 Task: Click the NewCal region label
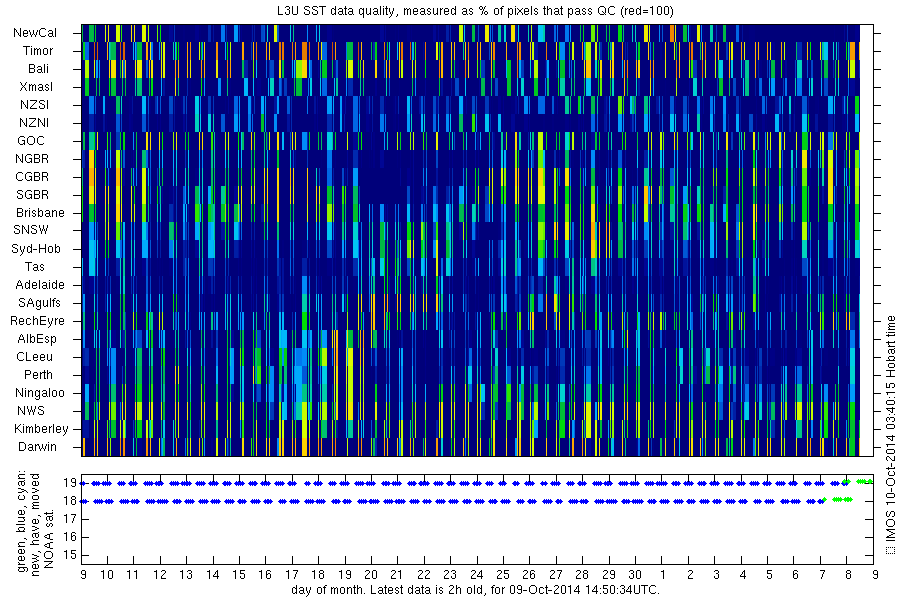point(35,33)
